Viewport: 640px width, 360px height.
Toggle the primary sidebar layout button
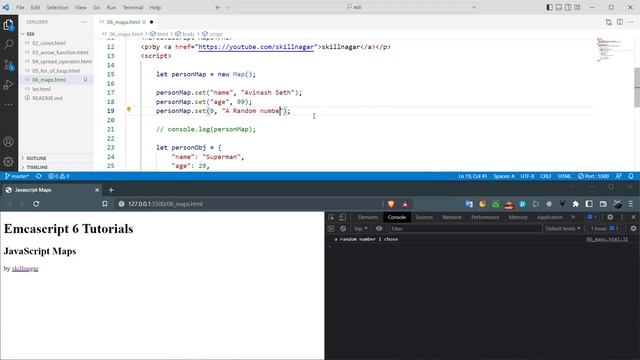tap(549, 7)
